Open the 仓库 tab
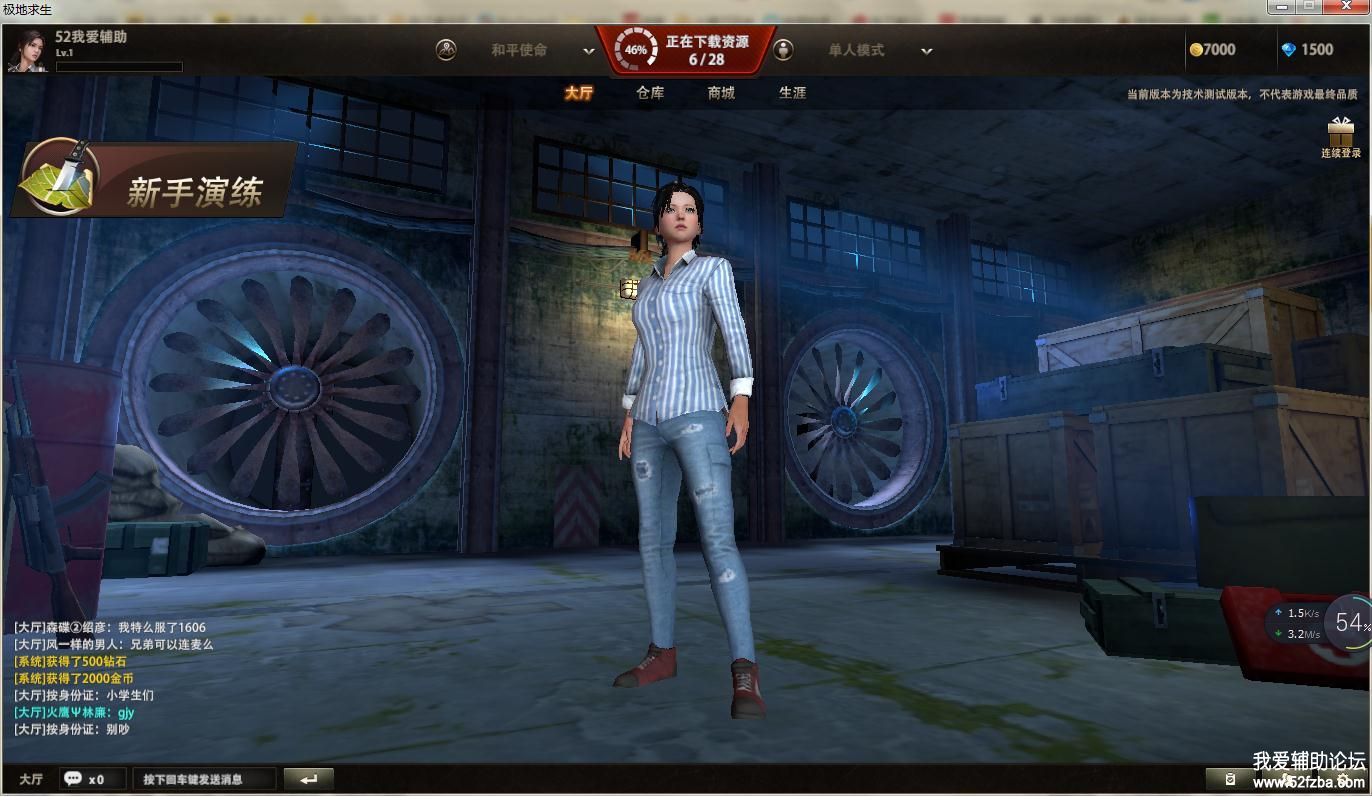Viewport: 1372px width, 796px height. pyautogui.click(x=650, y=92)
